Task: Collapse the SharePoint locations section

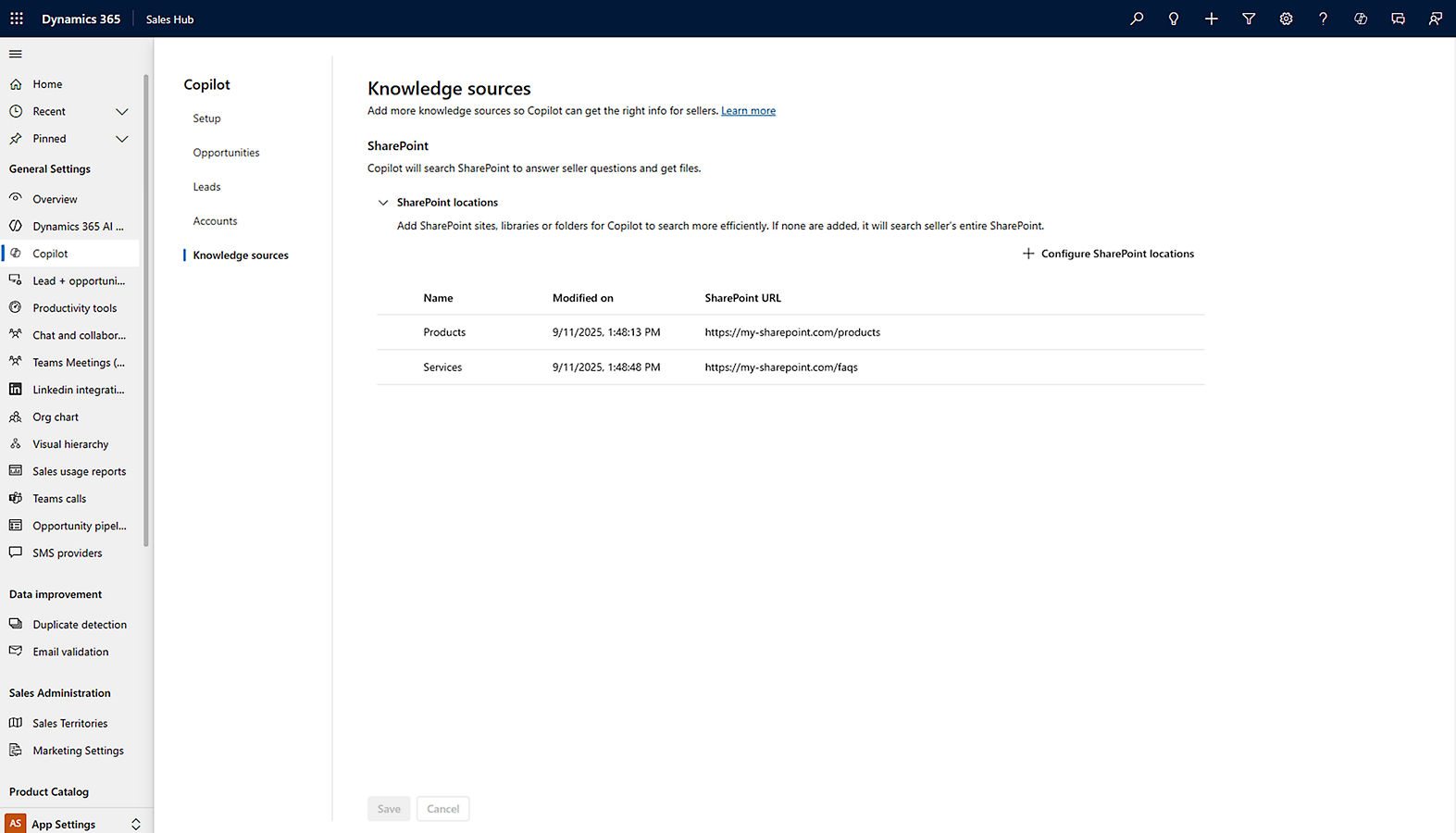Action: coord(383,203)
